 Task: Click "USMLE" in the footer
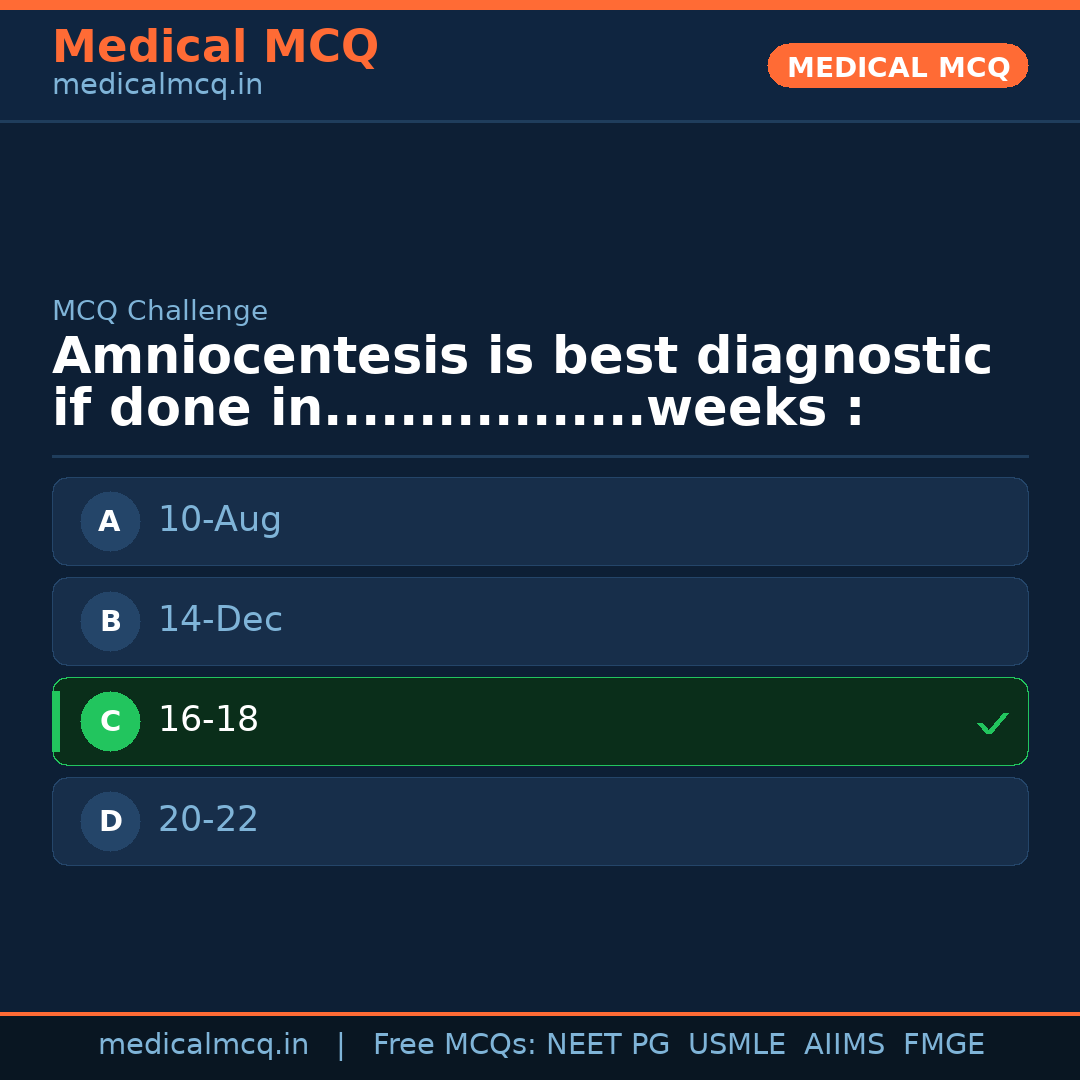click(x=736, y=1045)
